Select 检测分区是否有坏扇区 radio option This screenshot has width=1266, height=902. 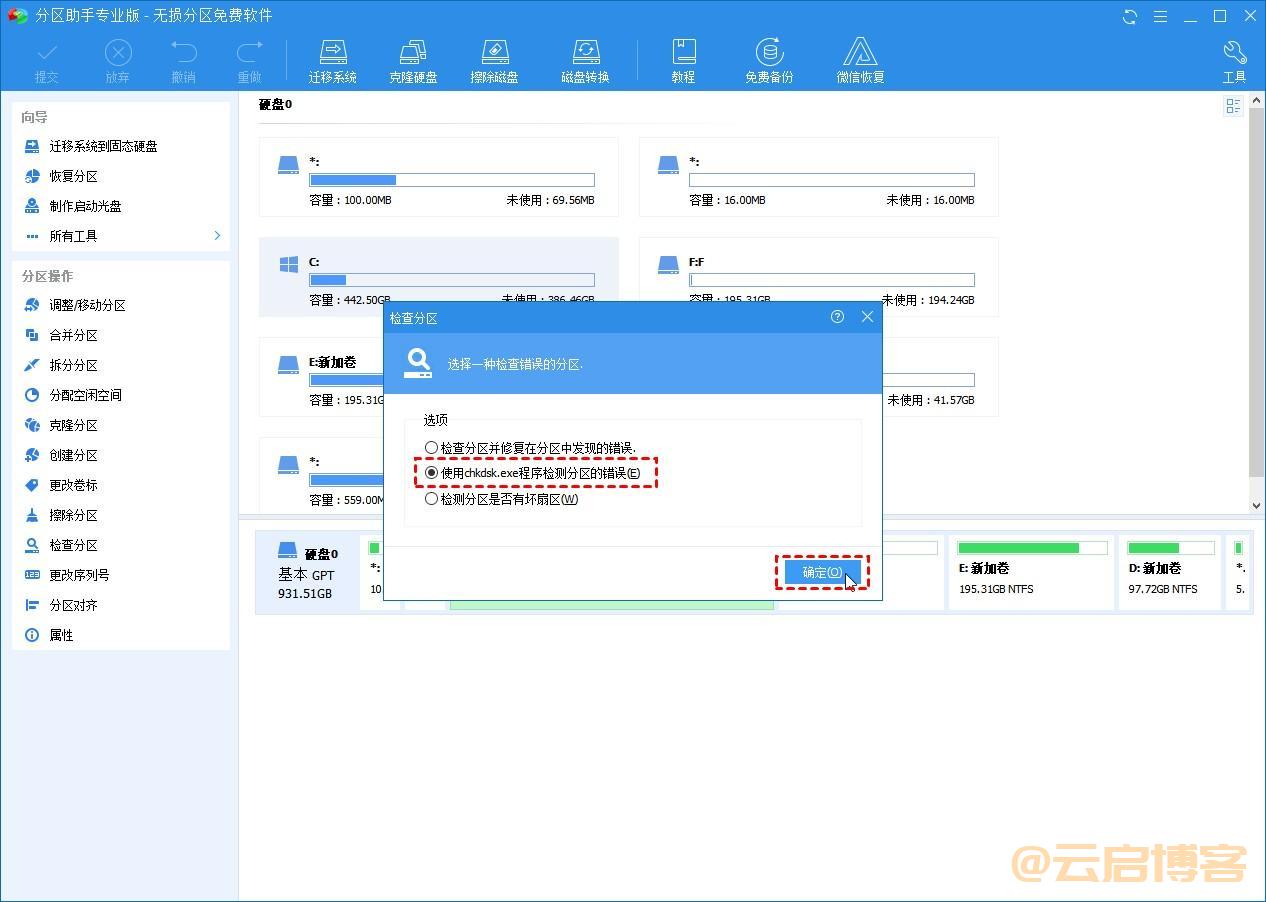431,499
